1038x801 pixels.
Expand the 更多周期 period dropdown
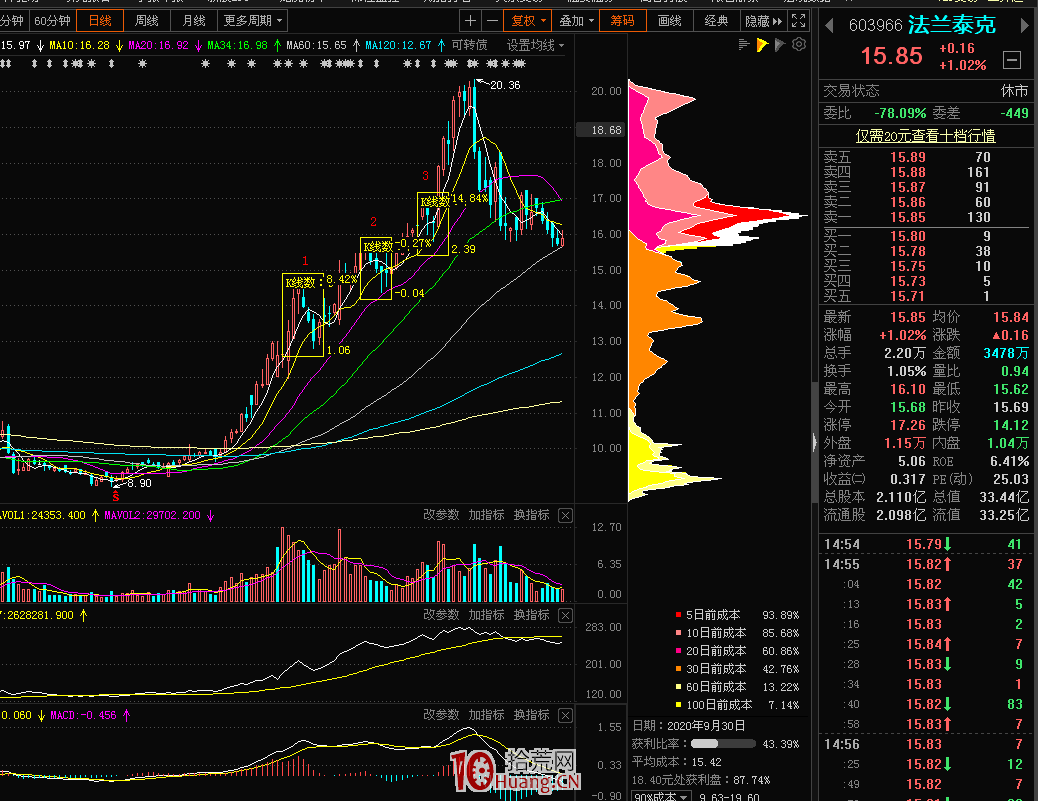pos(253,21)
